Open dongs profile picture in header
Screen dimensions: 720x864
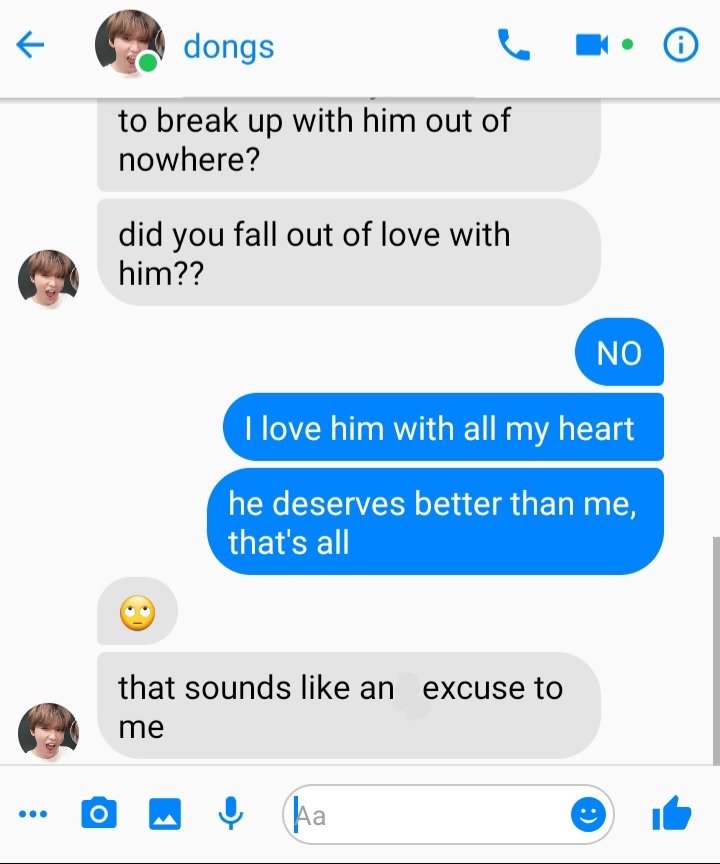click(129, 44)
